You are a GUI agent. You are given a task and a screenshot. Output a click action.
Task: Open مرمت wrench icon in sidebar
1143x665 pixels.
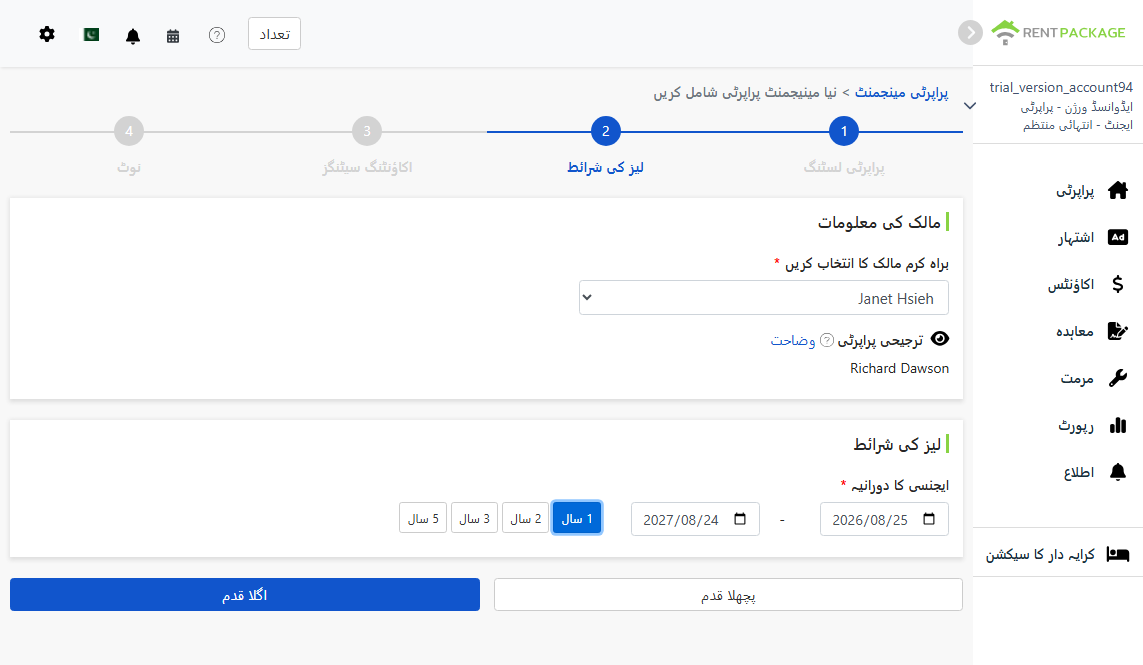pyautogui.click(x=1117, y=378)
